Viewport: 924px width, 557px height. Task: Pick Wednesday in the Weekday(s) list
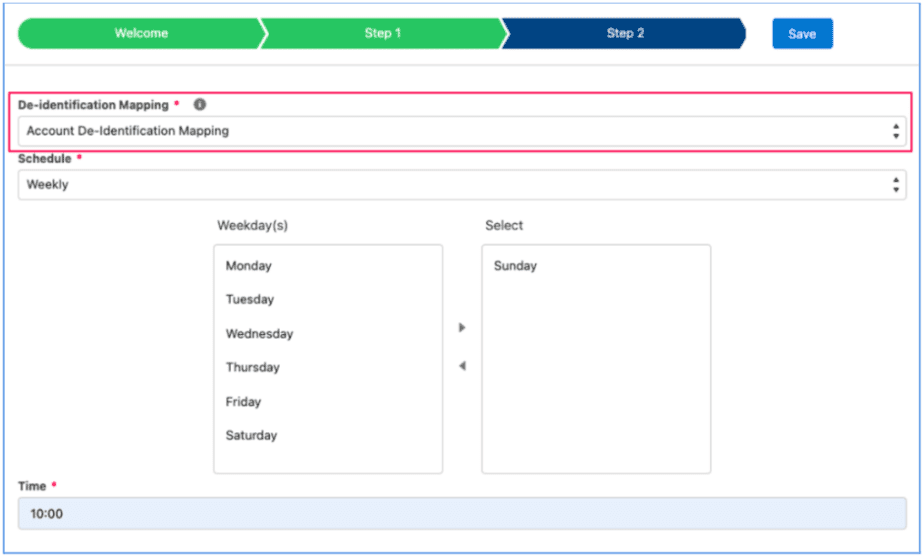click(259, 334)
